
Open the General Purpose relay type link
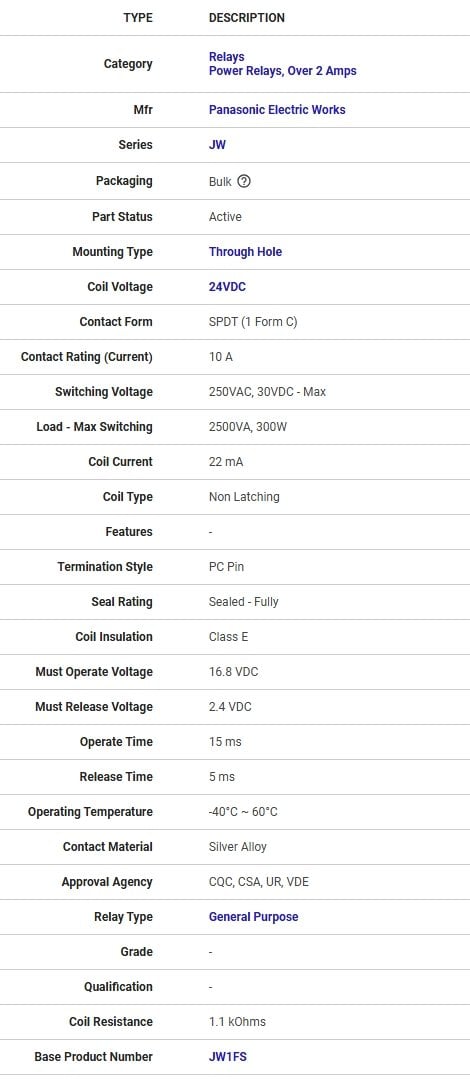[x=254, y=917]
